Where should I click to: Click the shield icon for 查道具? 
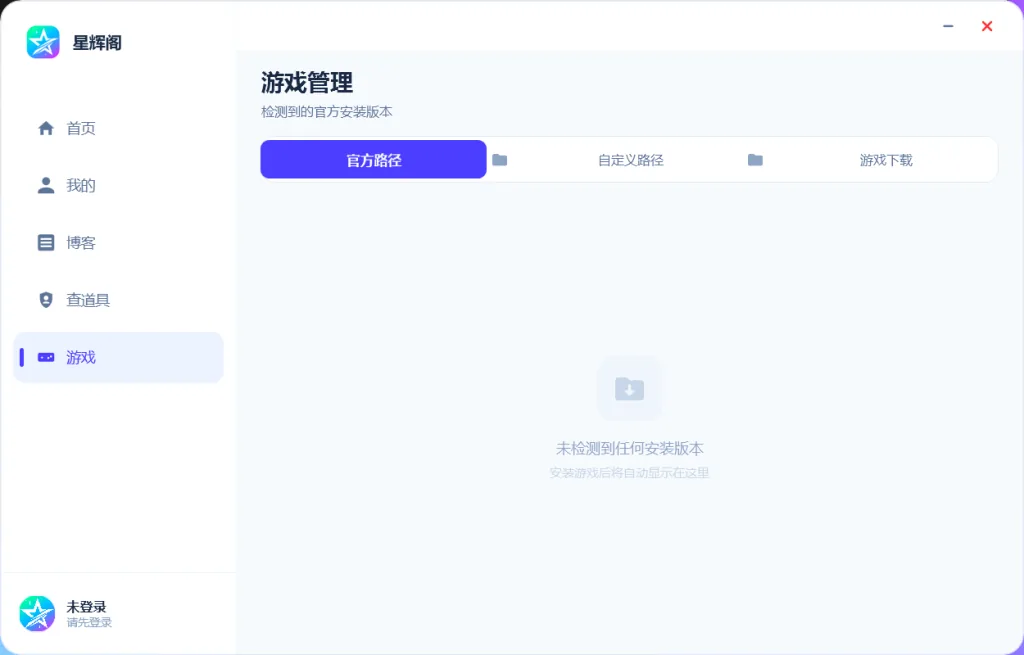pyautogui.click(x=46, y=300)
